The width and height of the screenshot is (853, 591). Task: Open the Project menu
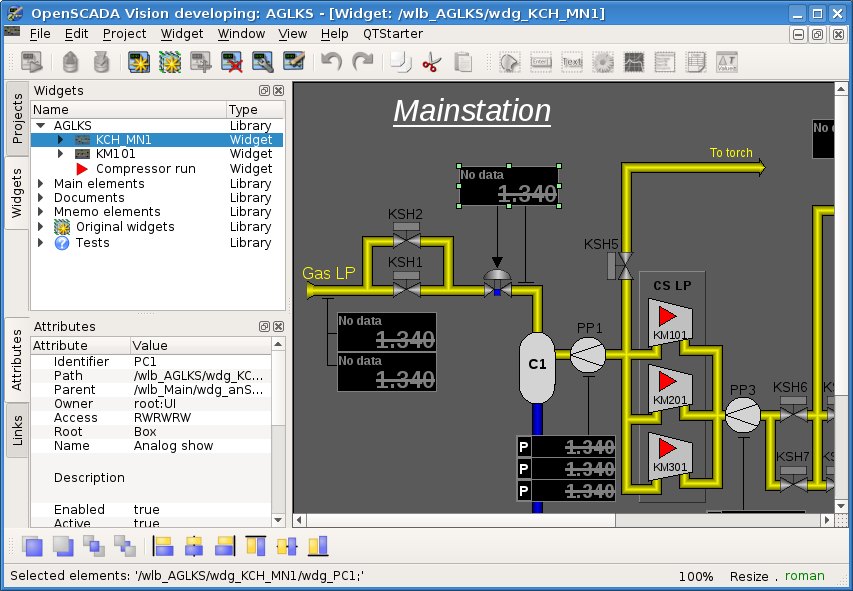125,34
